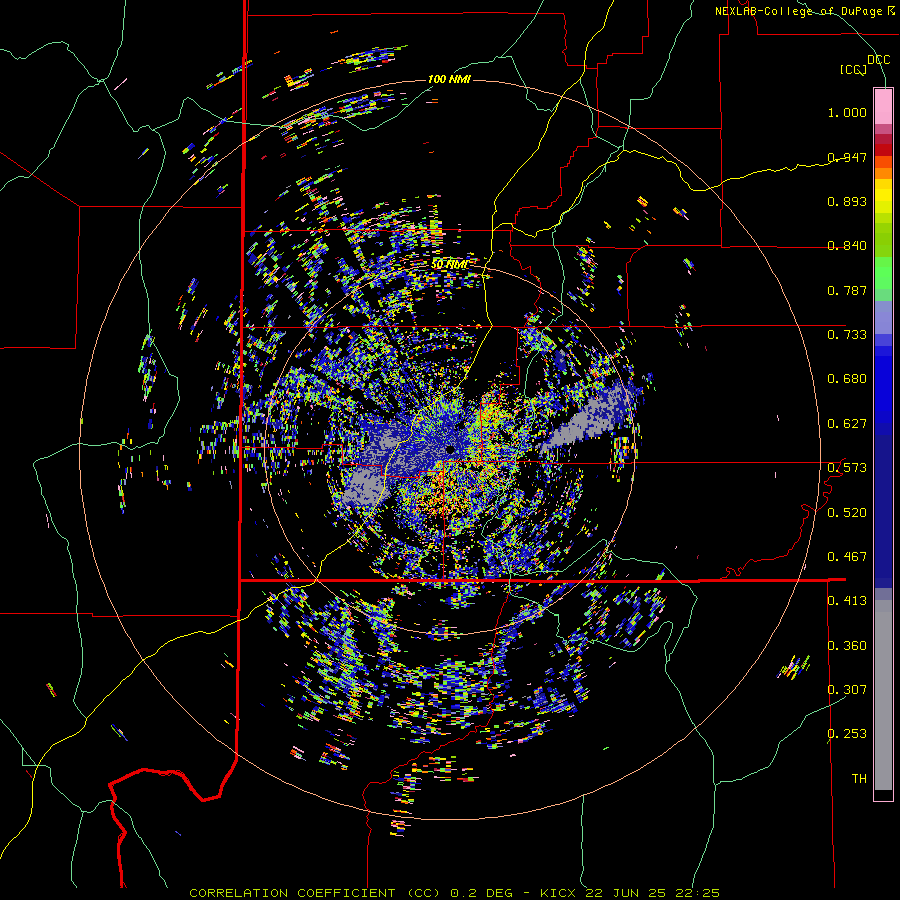Click the 50 NMI range ring label
900x900 pixels.
(449, 264)
